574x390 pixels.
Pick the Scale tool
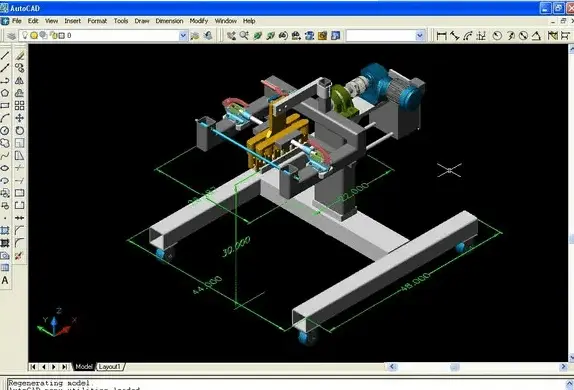(19, 143)
